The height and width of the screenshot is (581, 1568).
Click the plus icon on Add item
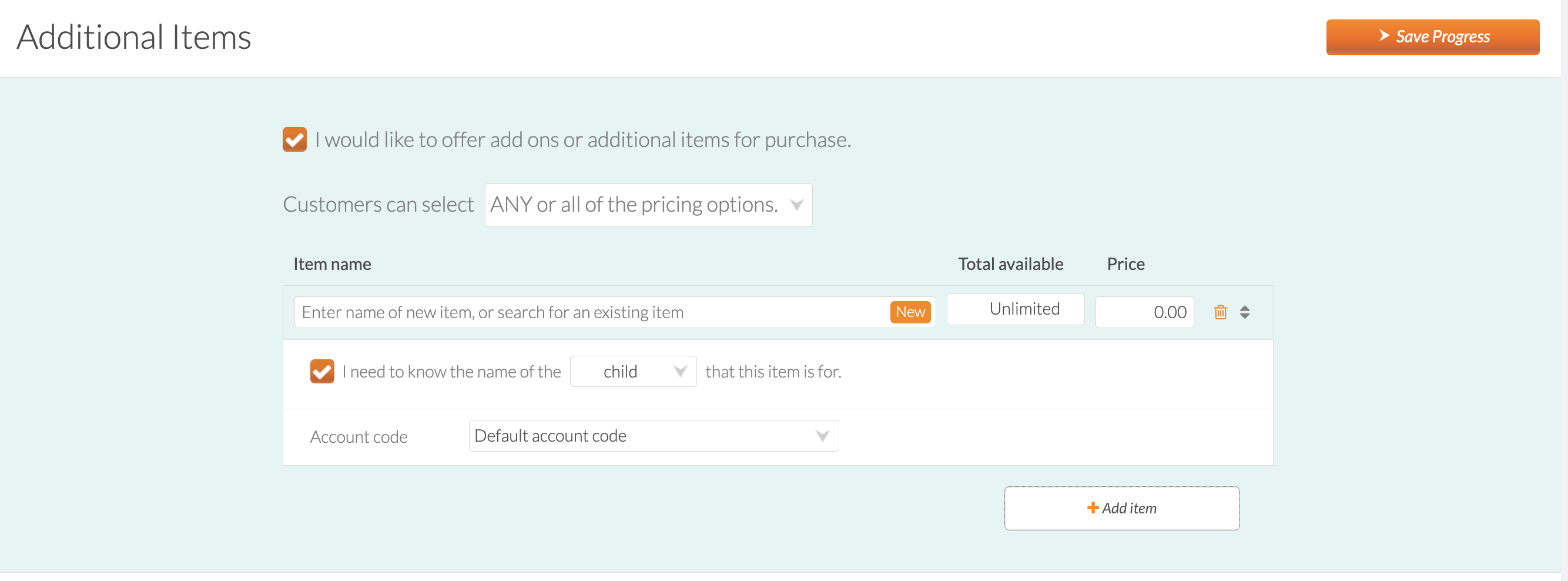pos(1093,508)
